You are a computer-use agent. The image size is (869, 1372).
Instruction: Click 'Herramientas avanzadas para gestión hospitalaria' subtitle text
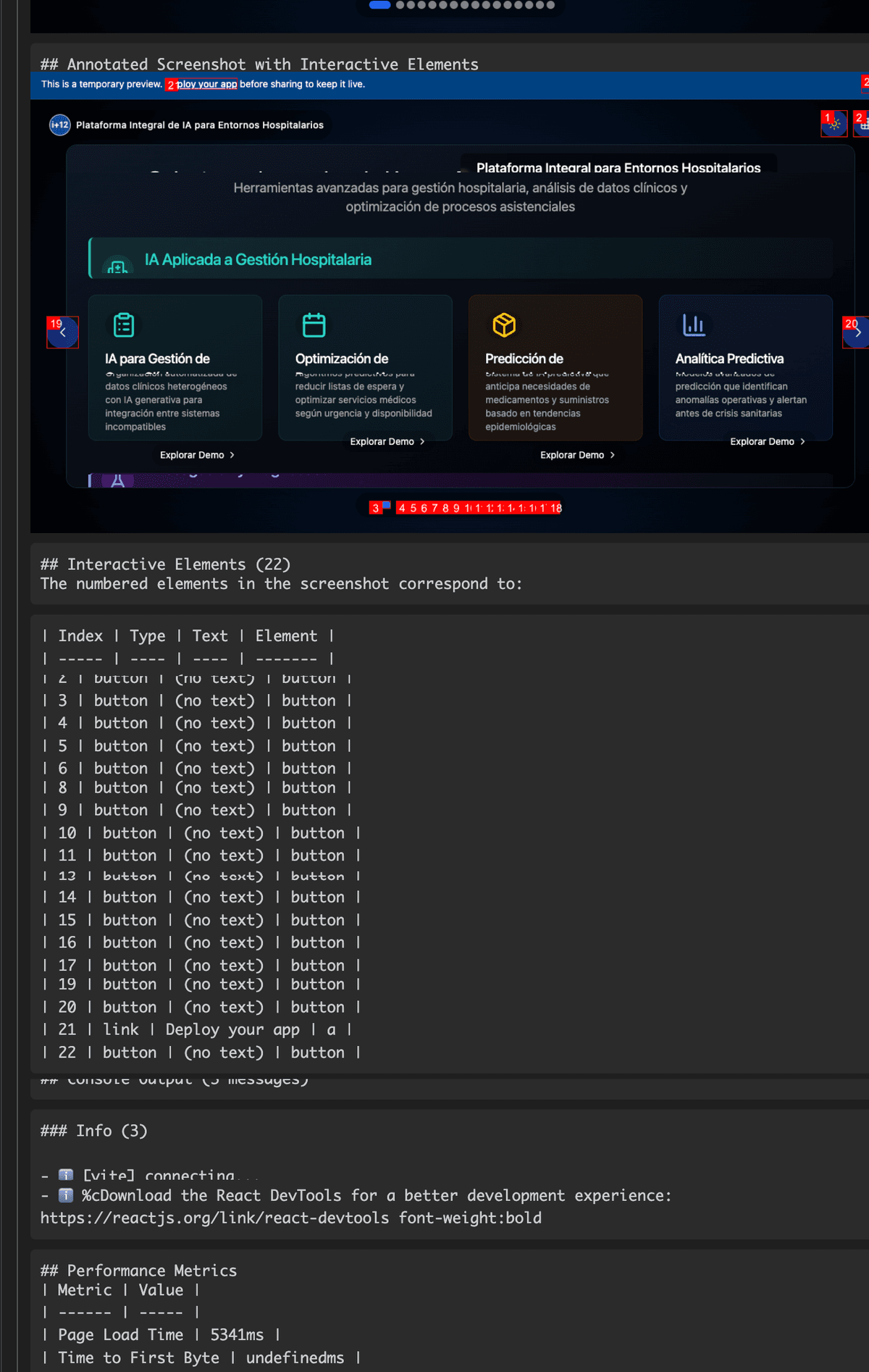click(x=461, y=197)
